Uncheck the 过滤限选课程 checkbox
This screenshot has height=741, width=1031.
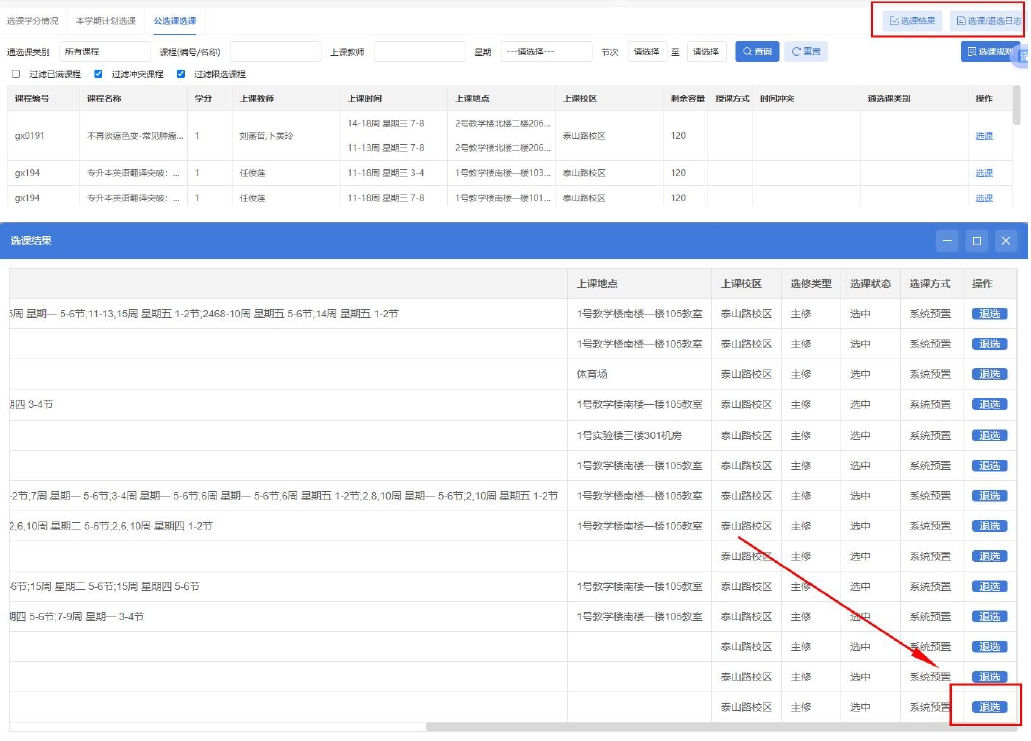pyautogui.click(x=181, y=74)
